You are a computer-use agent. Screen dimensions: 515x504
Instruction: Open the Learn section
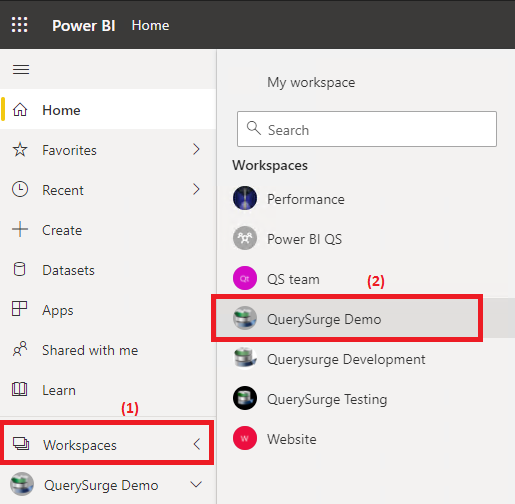click(108, 390)
